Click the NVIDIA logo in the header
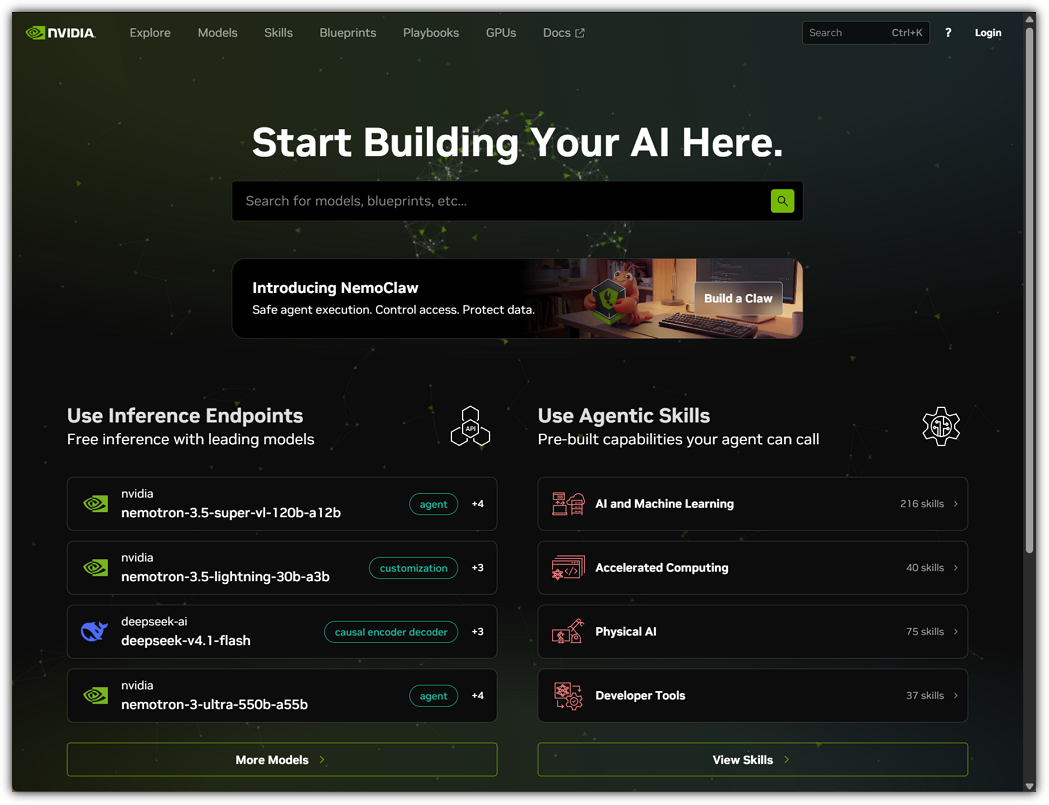This screenshot has height=805, width=1049. tap(61, 33)
